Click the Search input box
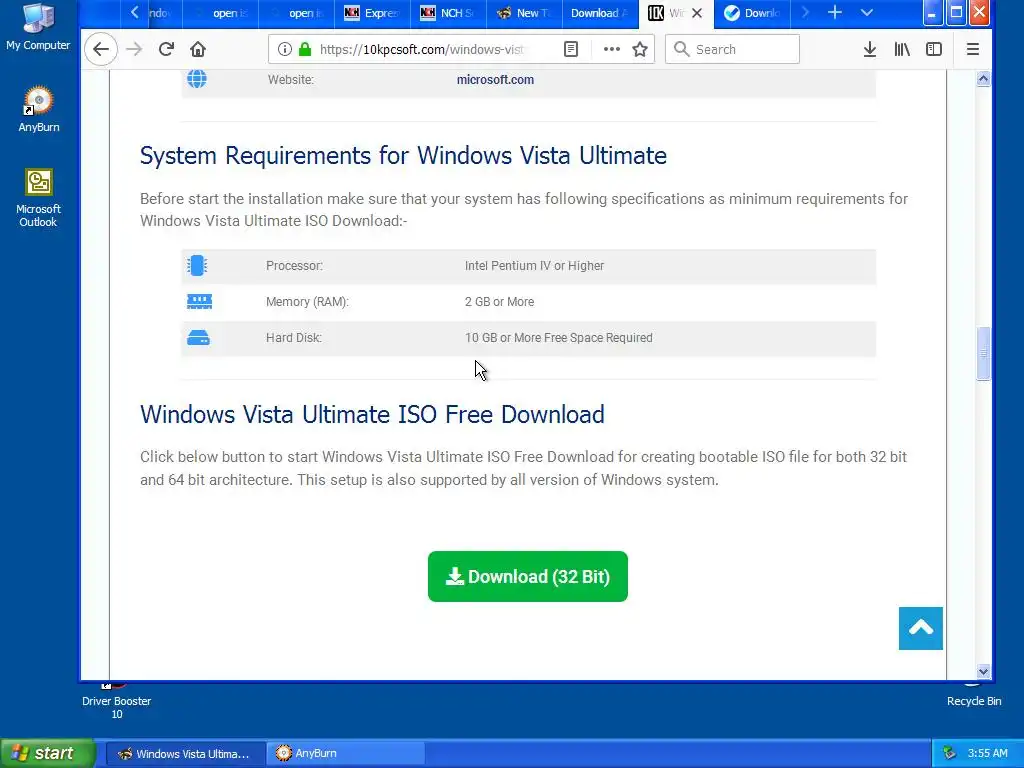 tap(732, 49)
